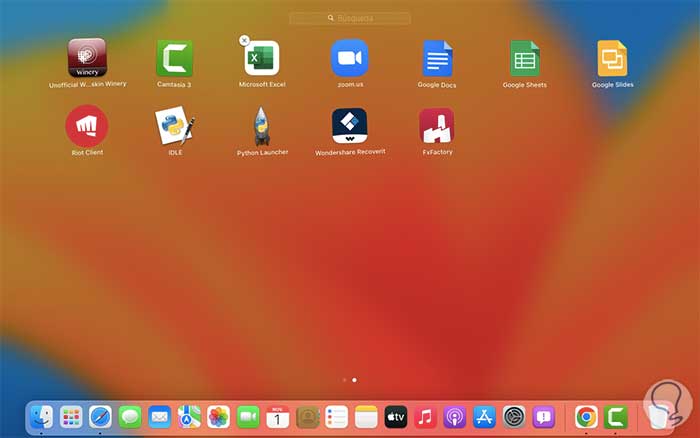
Task: Open Podcasts in the Dock
Action: (x=454, y=417)
